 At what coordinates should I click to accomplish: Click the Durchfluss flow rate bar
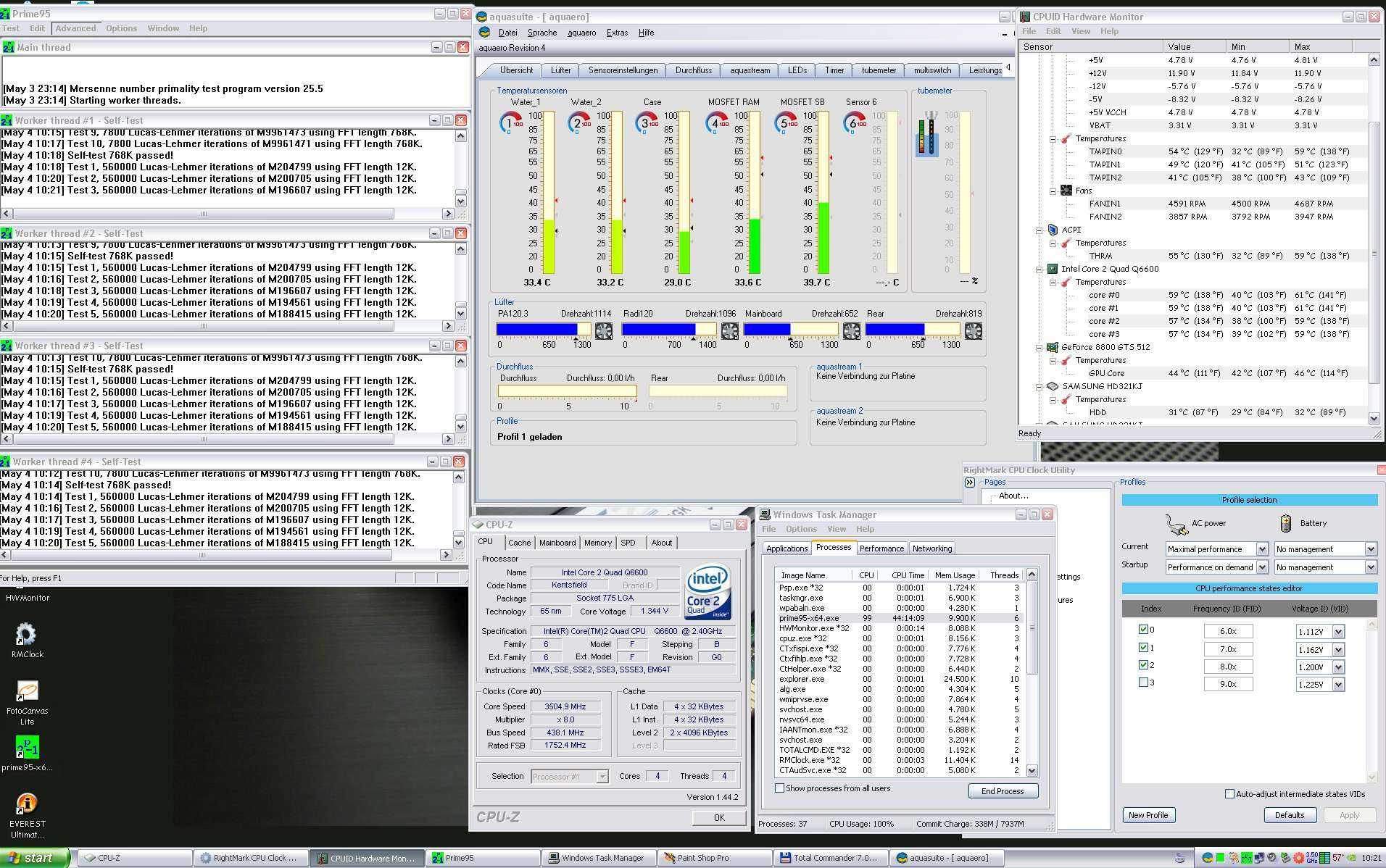[568, 391]
